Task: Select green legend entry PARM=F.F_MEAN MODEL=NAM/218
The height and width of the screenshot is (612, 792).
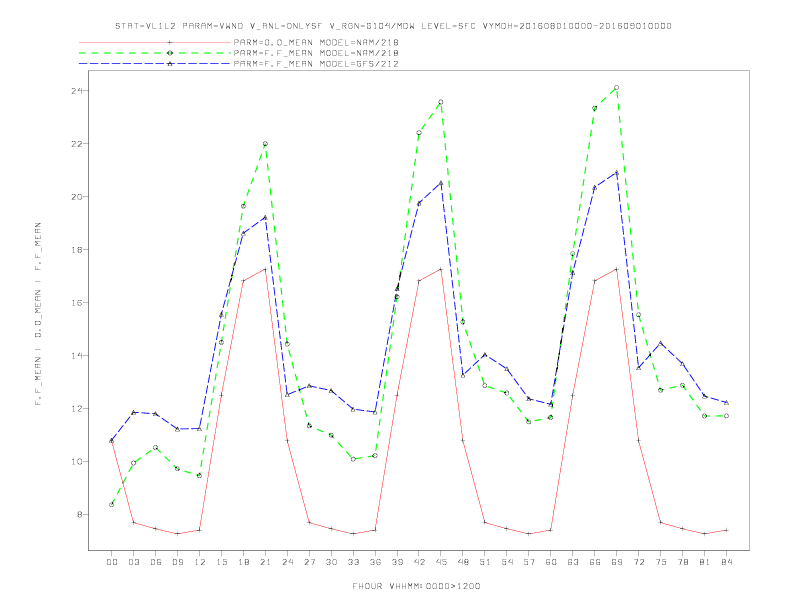Action: pos(316,53)
